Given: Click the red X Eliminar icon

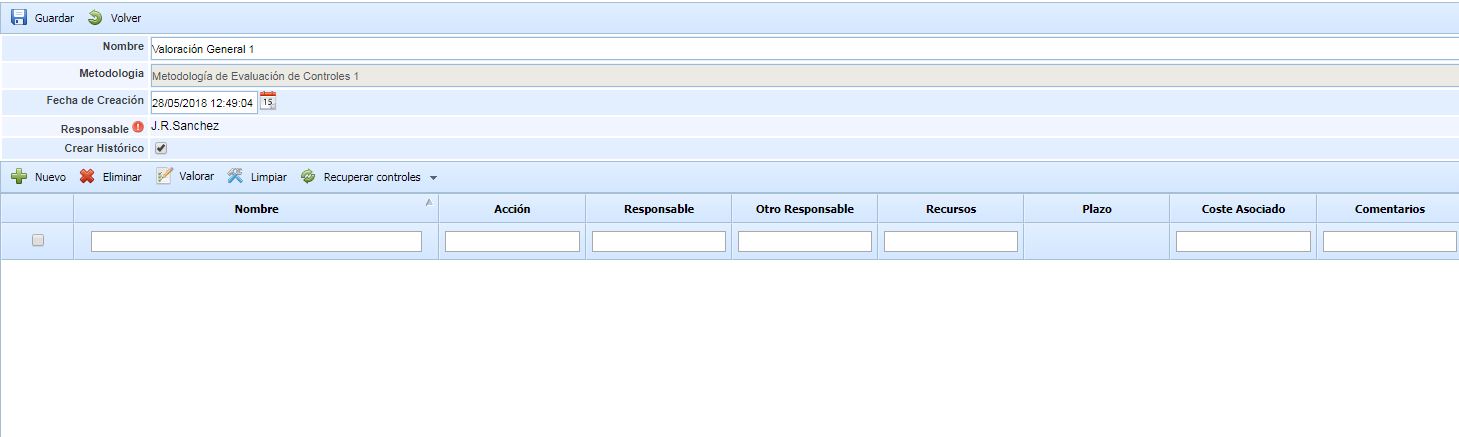Looking at the screenshot, I should coord(88,177).
